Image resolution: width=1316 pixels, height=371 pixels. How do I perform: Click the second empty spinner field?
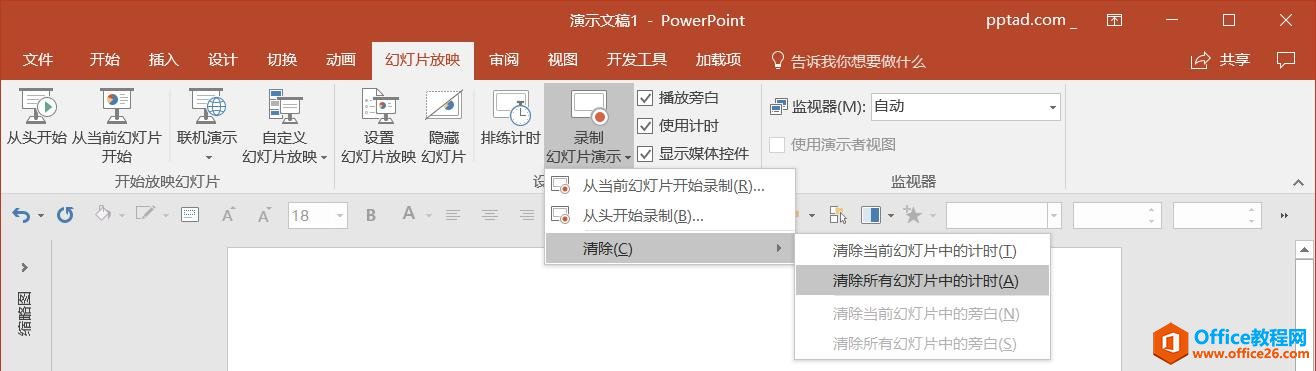tap(1217, 215)
